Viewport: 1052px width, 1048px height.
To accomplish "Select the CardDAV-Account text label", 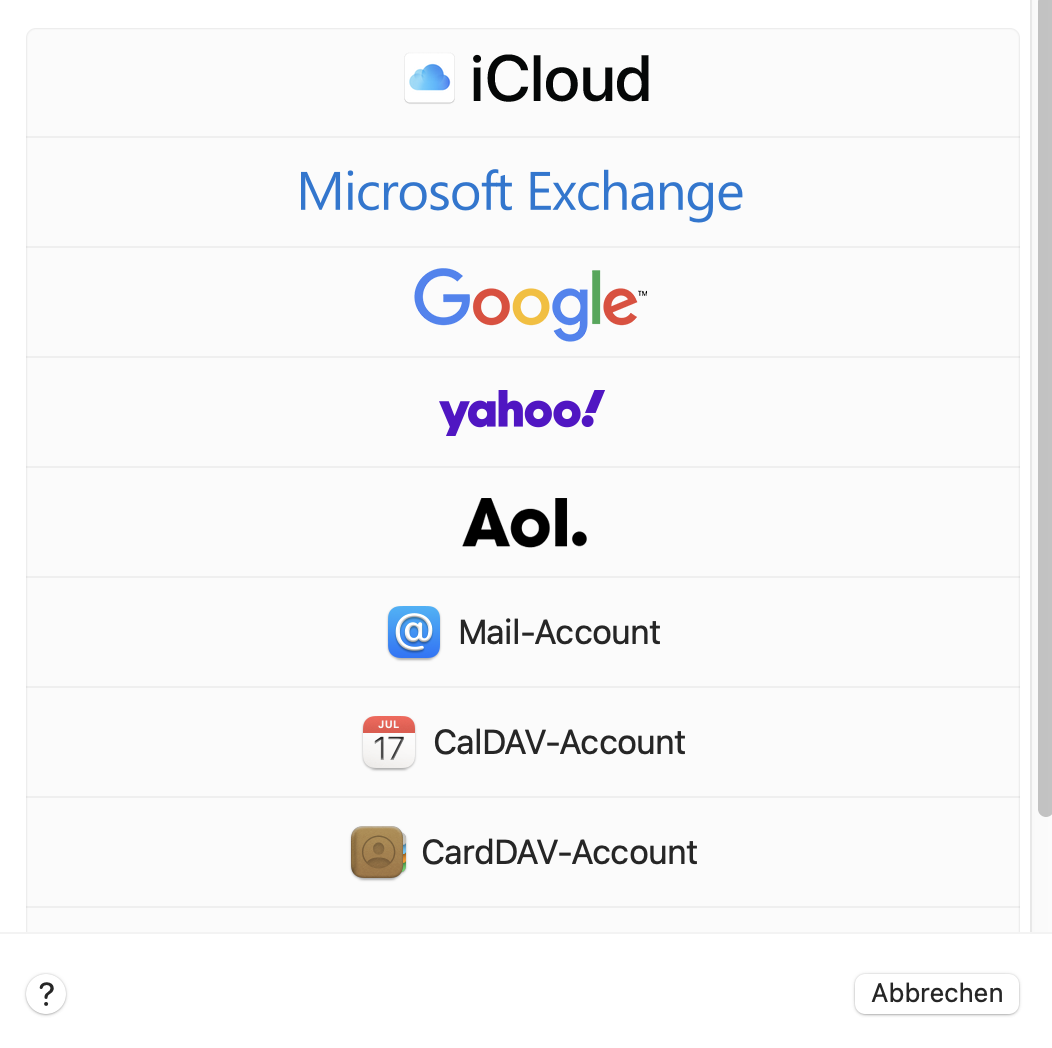I will point(559,852).
